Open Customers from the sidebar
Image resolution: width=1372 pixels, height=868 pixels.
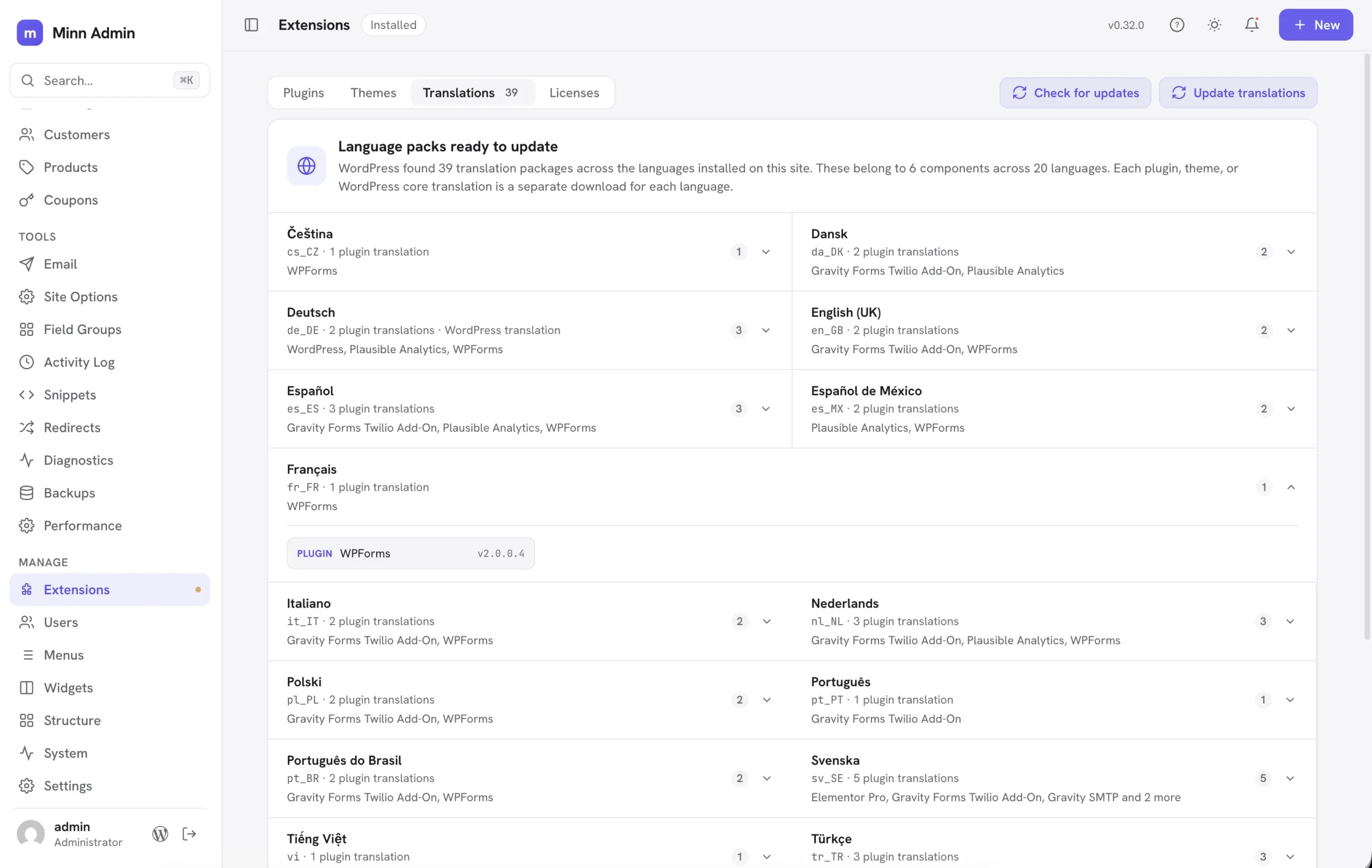pos(109,135)
